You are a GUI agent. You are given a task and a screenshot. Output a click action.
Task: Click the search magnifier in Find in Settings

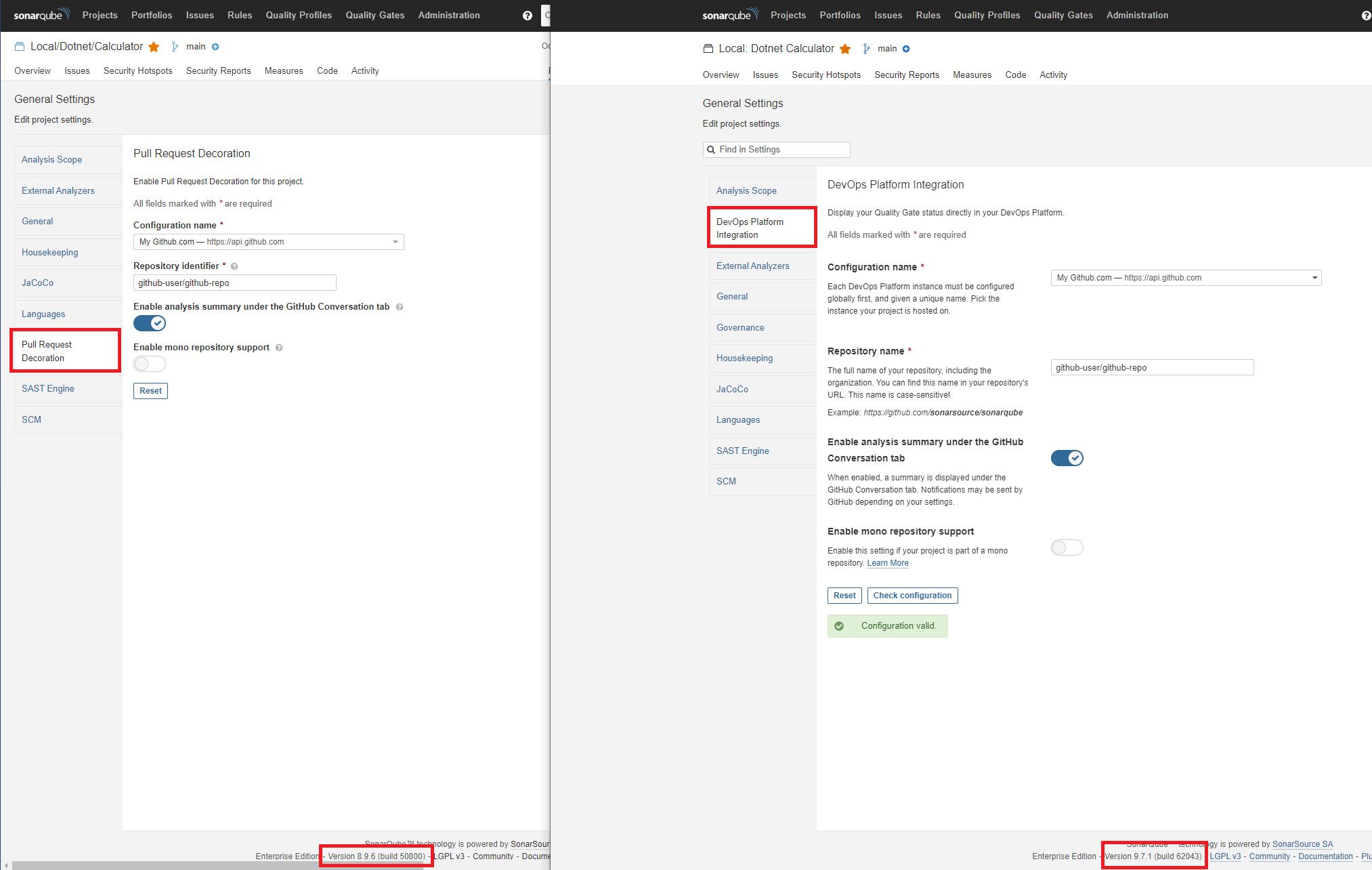click(712, 149)
